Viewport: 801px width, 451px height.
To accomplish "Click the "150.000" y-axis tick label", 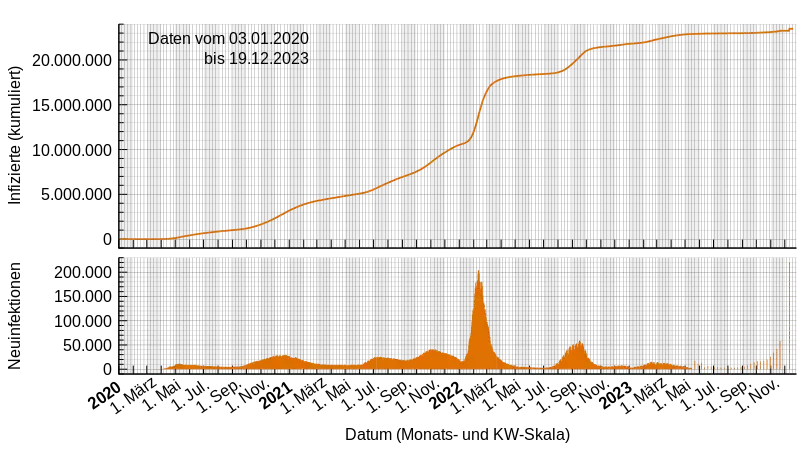I will pyautogui.click(x=83, y=296).
